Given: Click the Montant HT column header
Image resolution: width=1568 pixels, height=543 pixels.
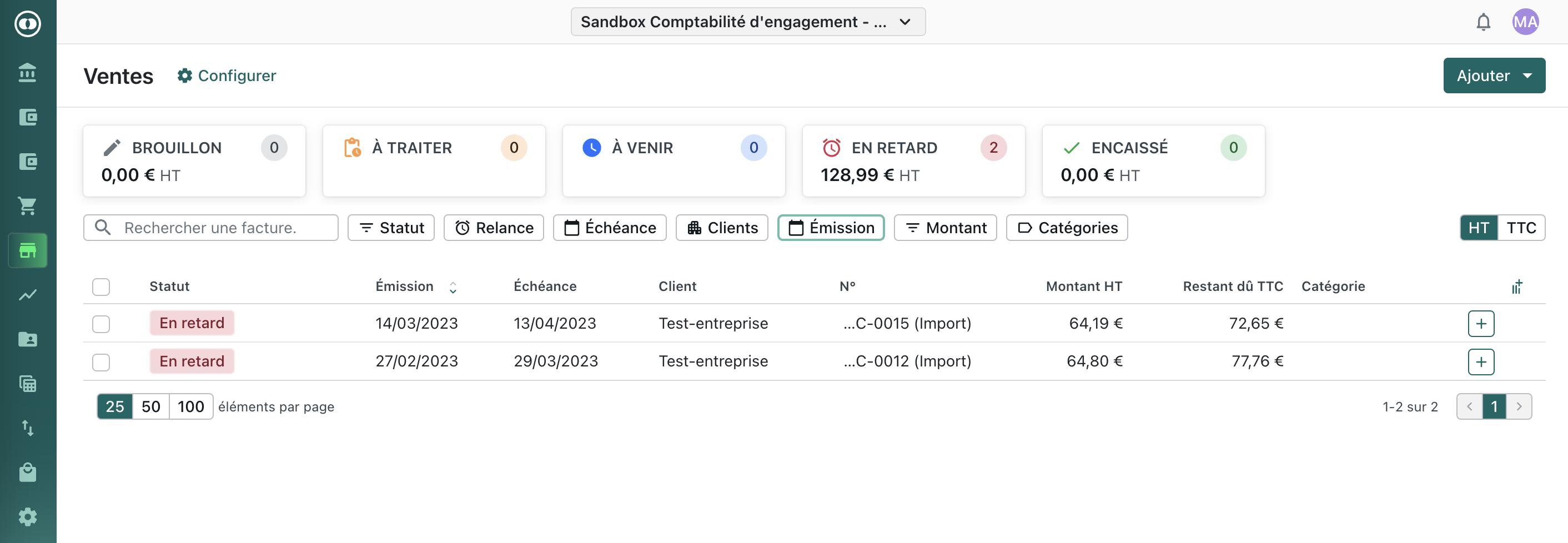Looking at the screenshot, I should tap(1084, 286).
